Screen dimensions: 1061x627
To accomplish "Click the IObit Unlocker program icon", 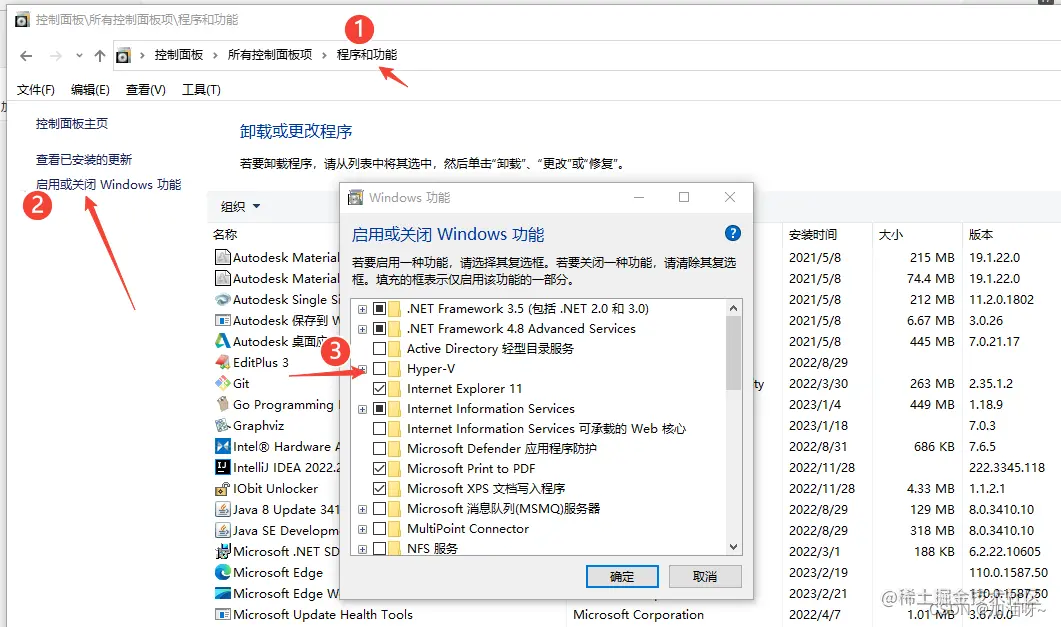I will 223,488.
